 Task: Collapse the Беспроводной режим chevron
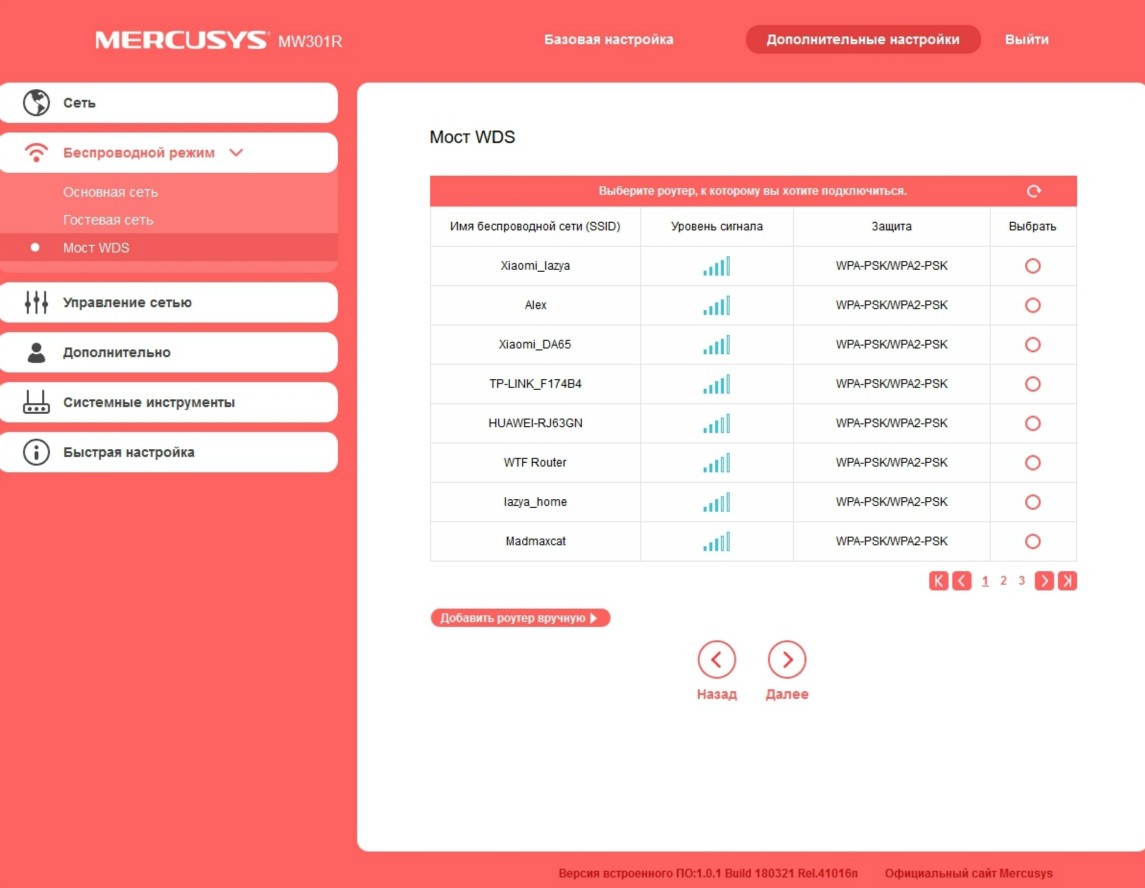click(x=236, y=153)
